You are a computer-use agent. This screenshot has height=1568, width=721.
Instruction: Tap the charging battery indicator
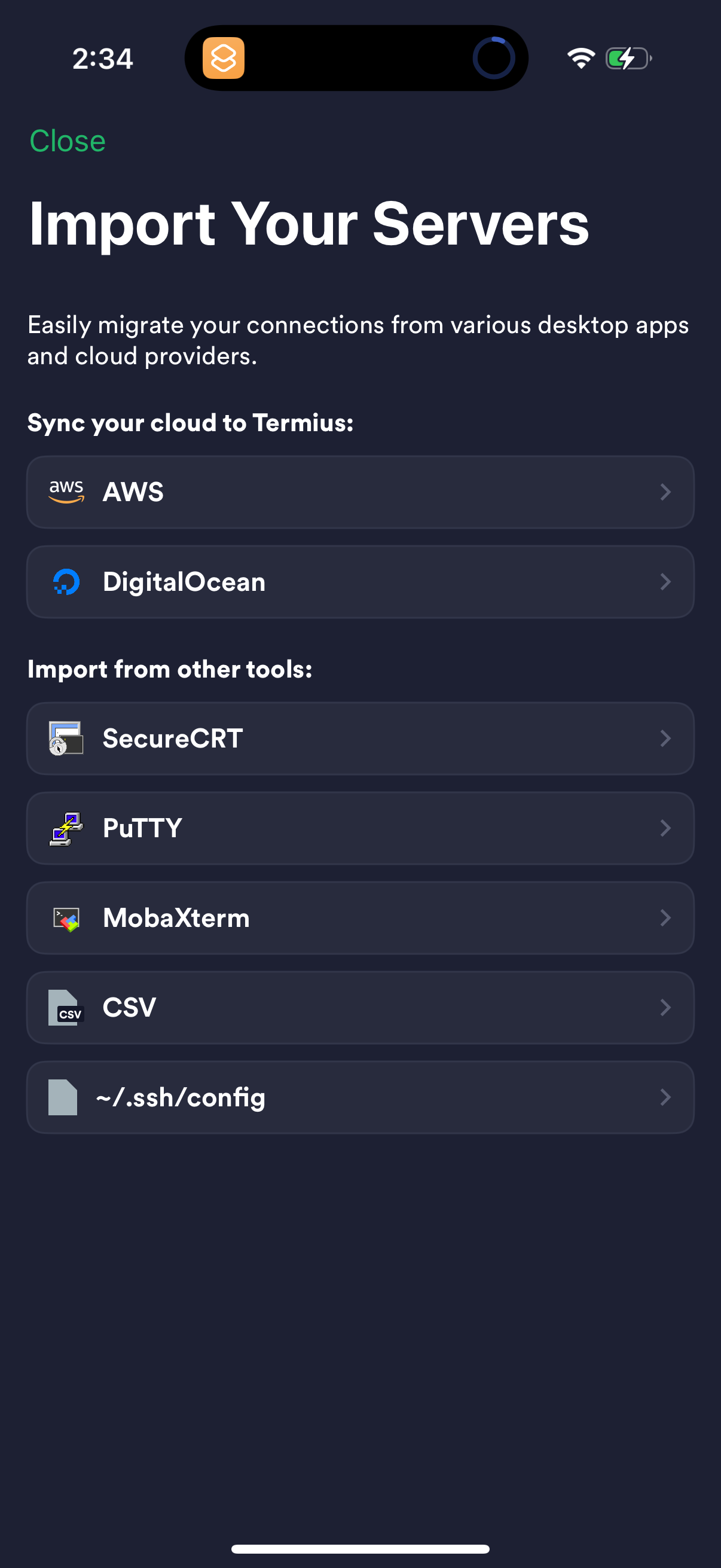626,58
